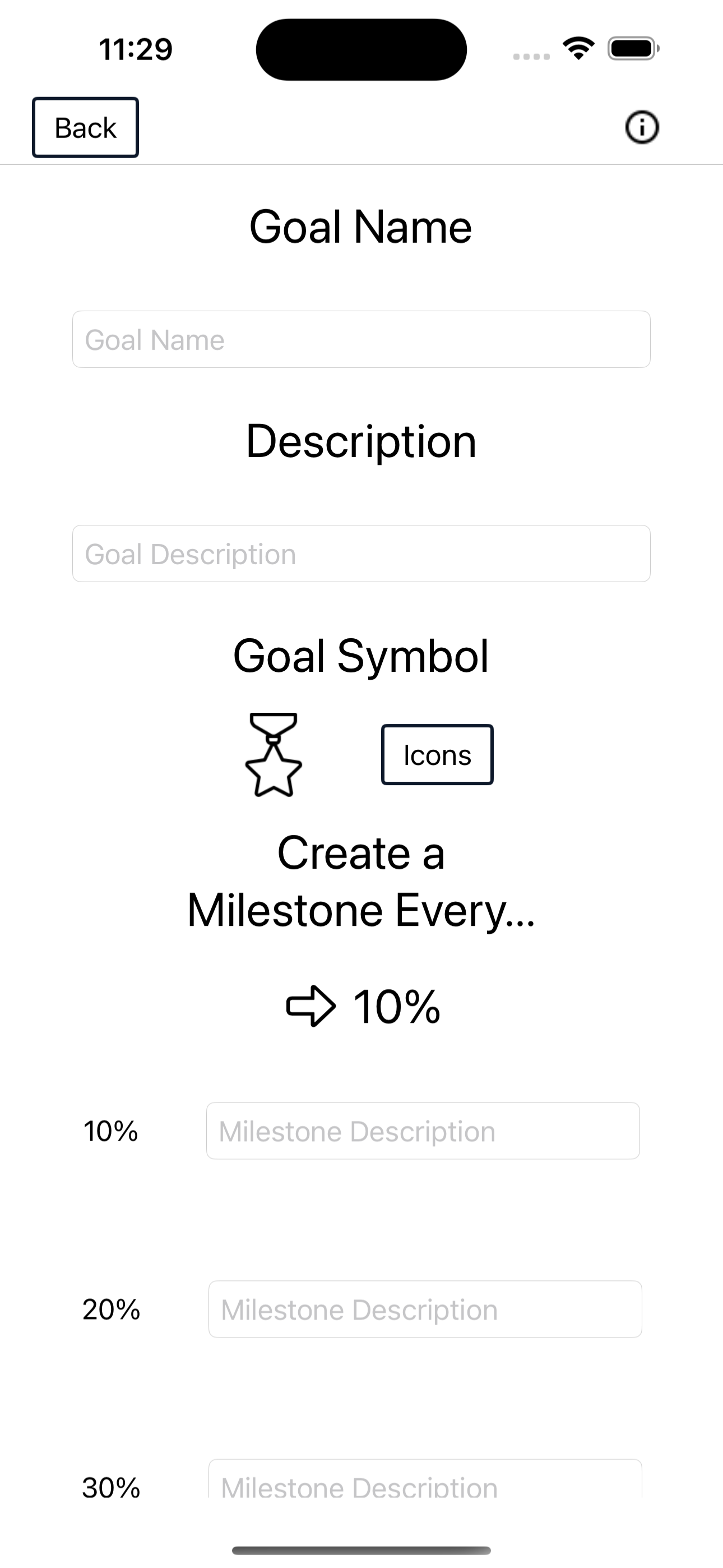Tap the right arrow milestone icon
This screenshot has width=723, height=1568.
[x=311, y=1006]
